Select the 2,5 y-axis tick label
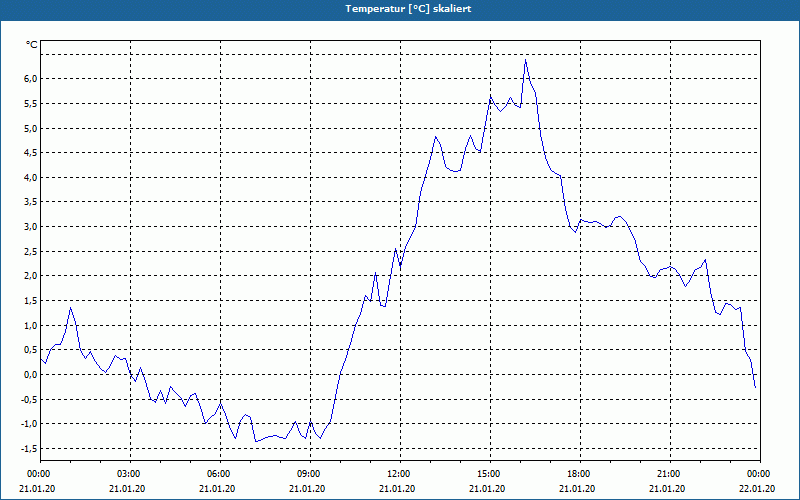Image resolution: width=800 pixels, height=500 pixels. [x=31, y=252]
